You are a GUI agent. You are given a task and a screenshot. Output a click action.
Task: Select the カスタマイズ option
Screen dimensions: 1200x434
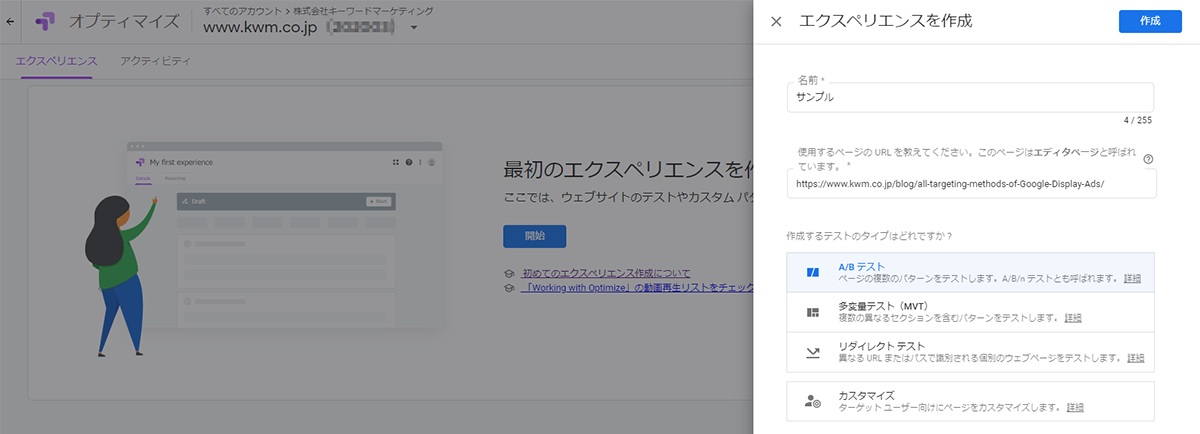pyautogui.click(x=970, y=401)
